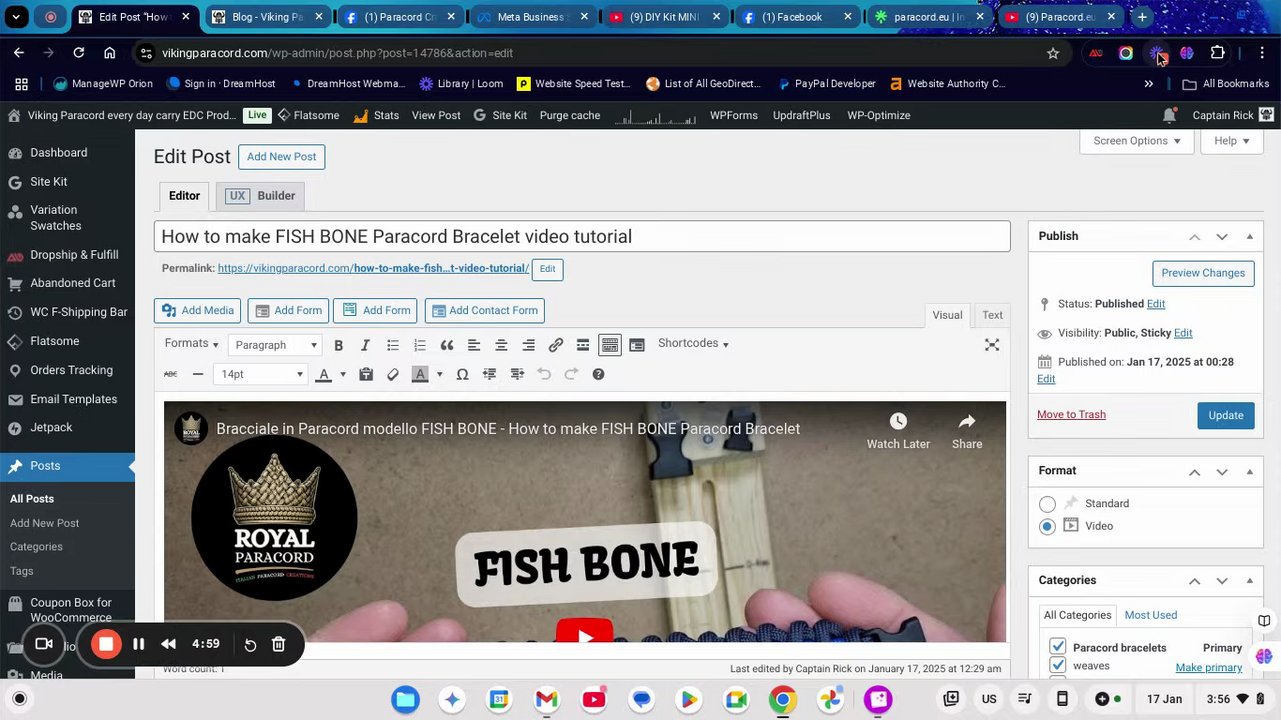Toggle the editor toolbar kitchen sink

tap(609, 345)
